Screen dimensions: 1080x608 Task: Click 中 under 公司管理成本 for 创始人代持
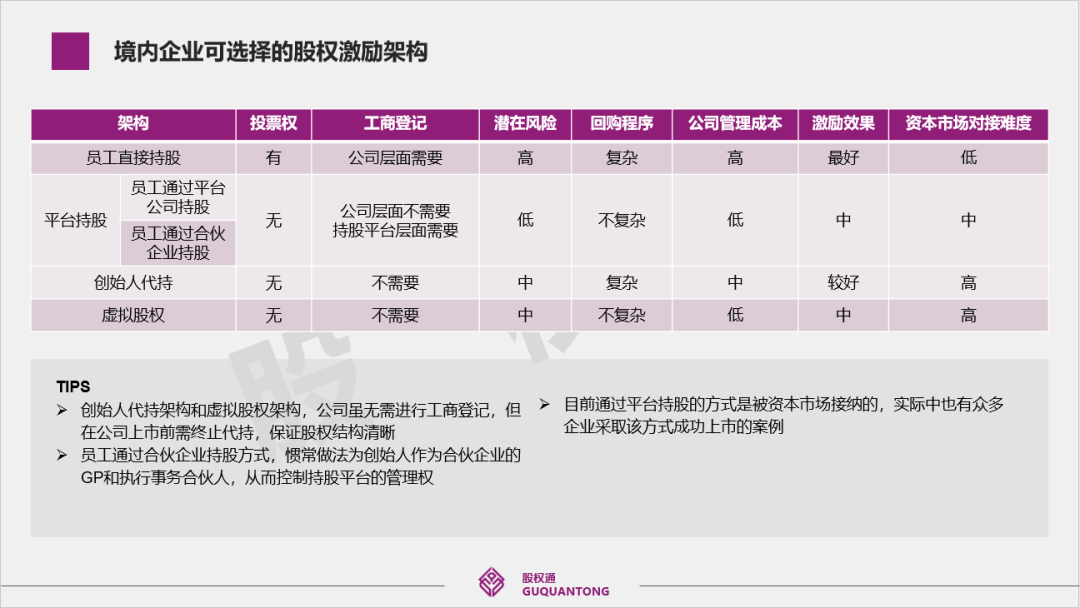click(x=735, y=283)
